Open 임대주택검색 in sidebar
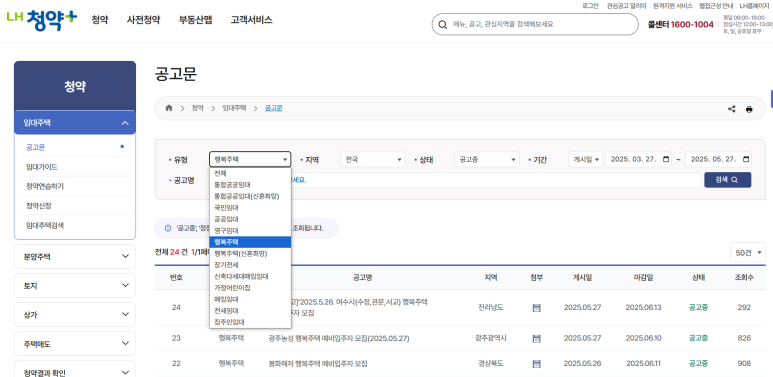773x377 pixels. pos(44,225)
